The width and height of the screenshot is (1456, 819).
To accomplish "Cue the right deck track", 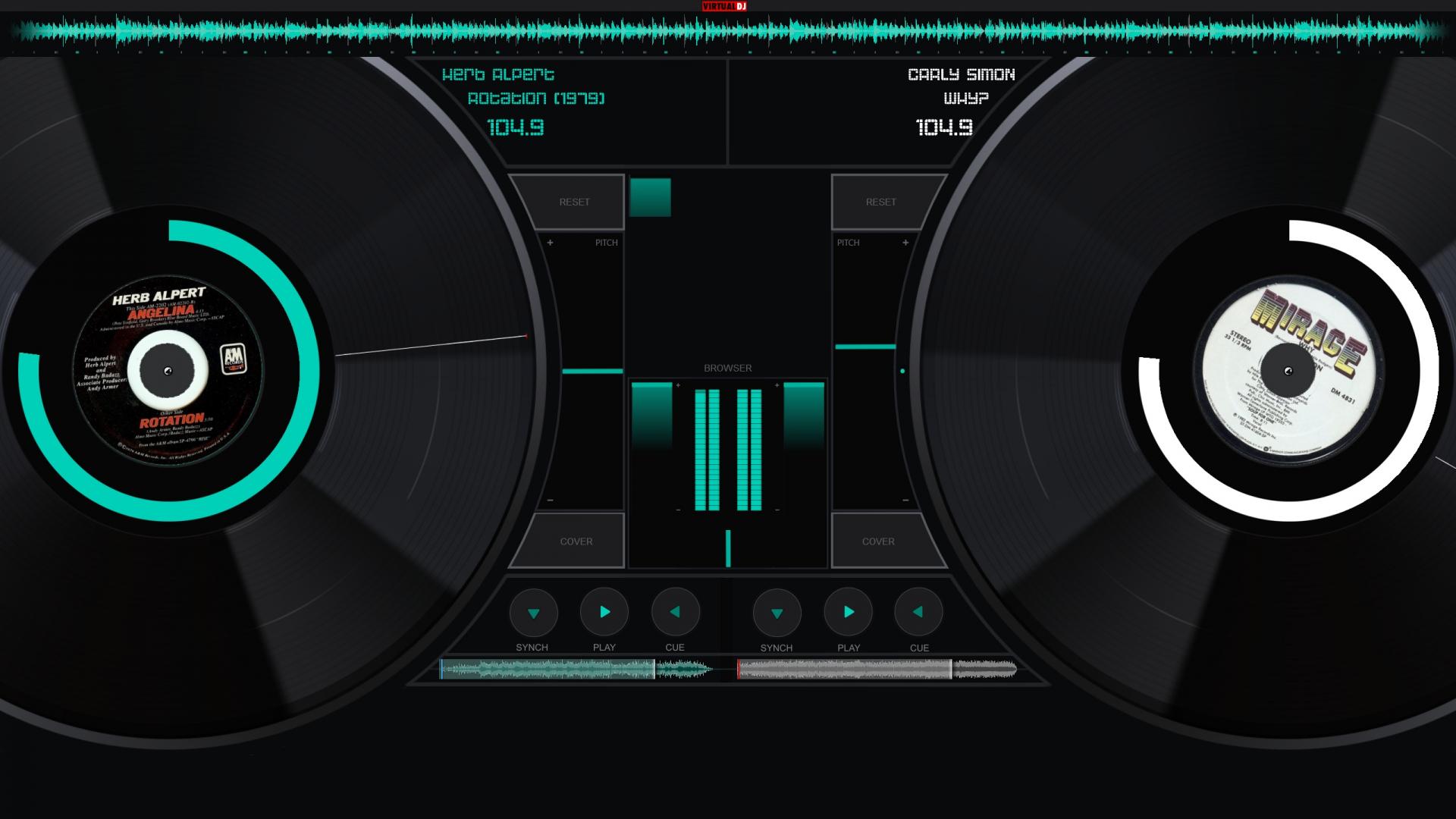I will click(x=918, y=611).
